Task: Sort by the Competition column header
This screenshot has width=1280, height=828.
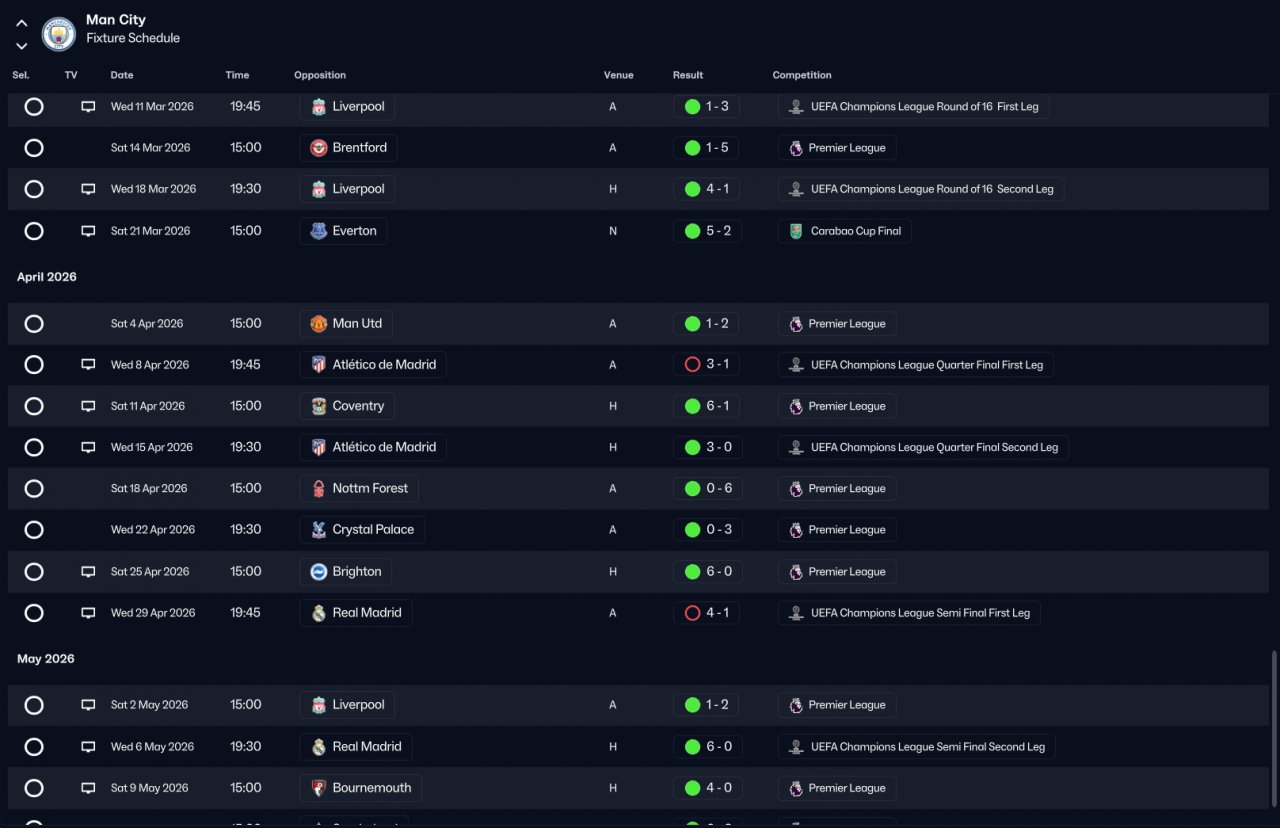Action: pyautogui.click(x=802, y=75)
